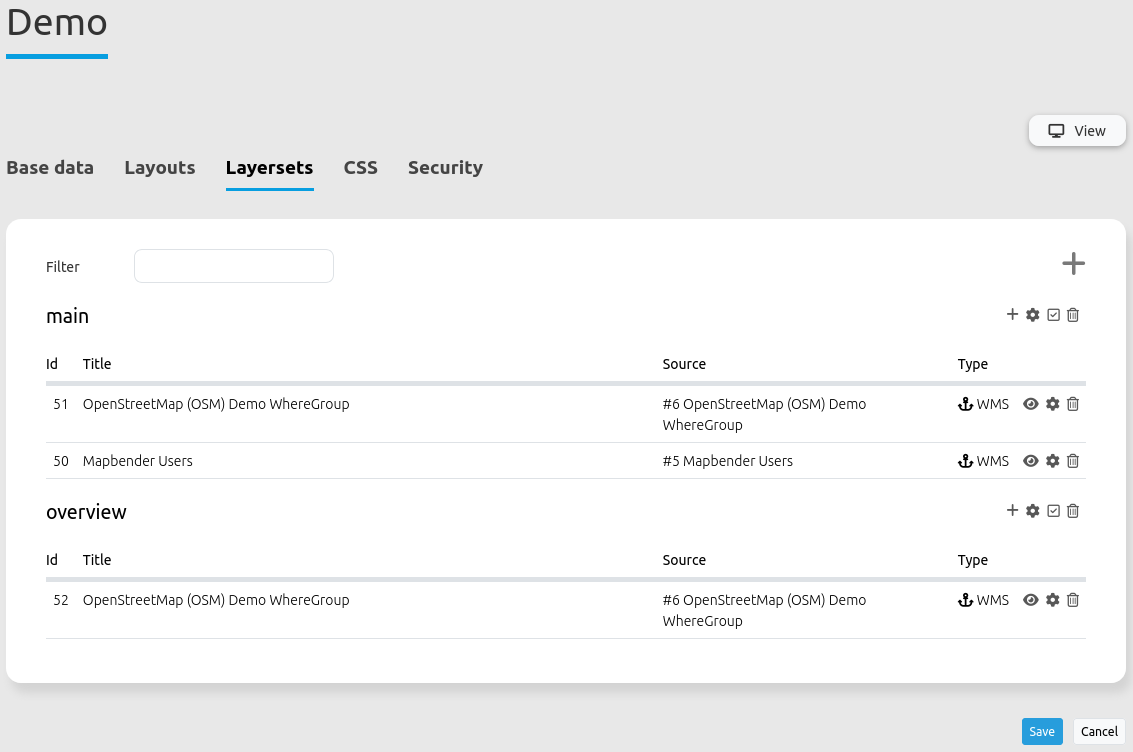Toggle visibility of instance 51 OpenStreetMap
Viewport: 1133px width, 752px height.
[x=1031, y=404]
